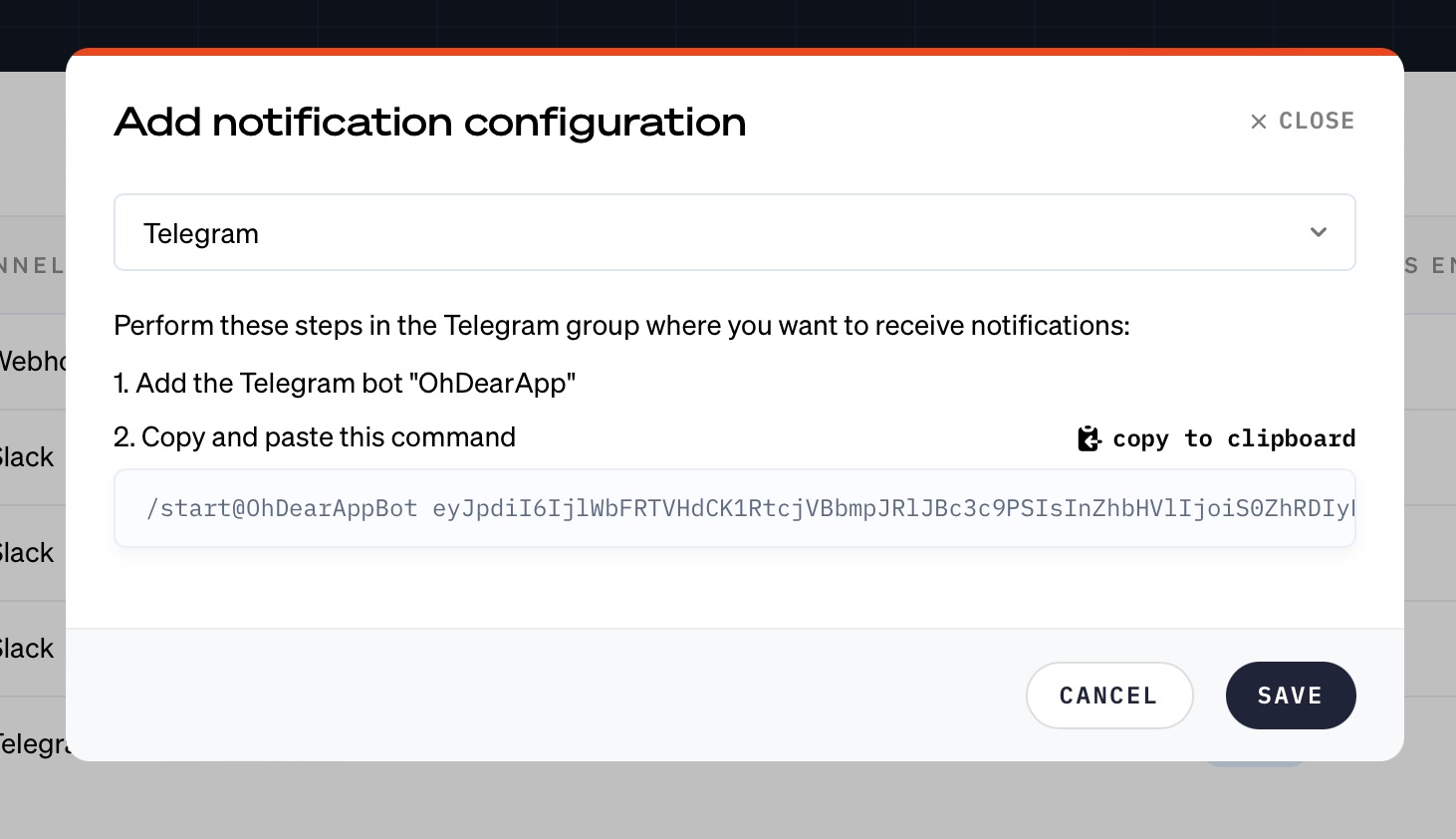Click inside the /start@OhDearAppBot command field
This screenshot has height=839, width=1456.
tap(734, 508)
